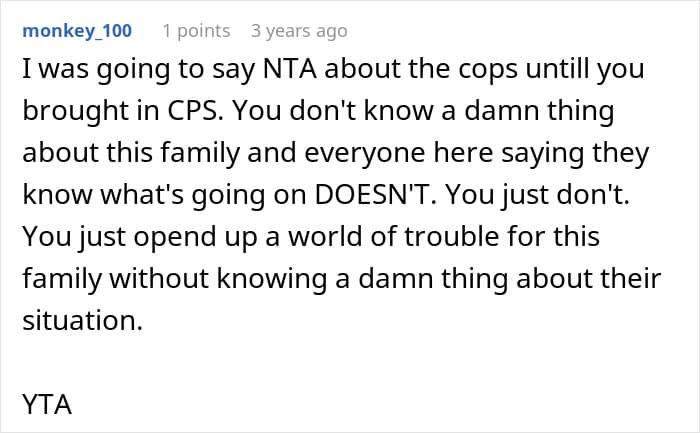The height and width of the screenshot is (433, 700).
Task: Click the '1 points' score label
Action: [x=196, y=30]
